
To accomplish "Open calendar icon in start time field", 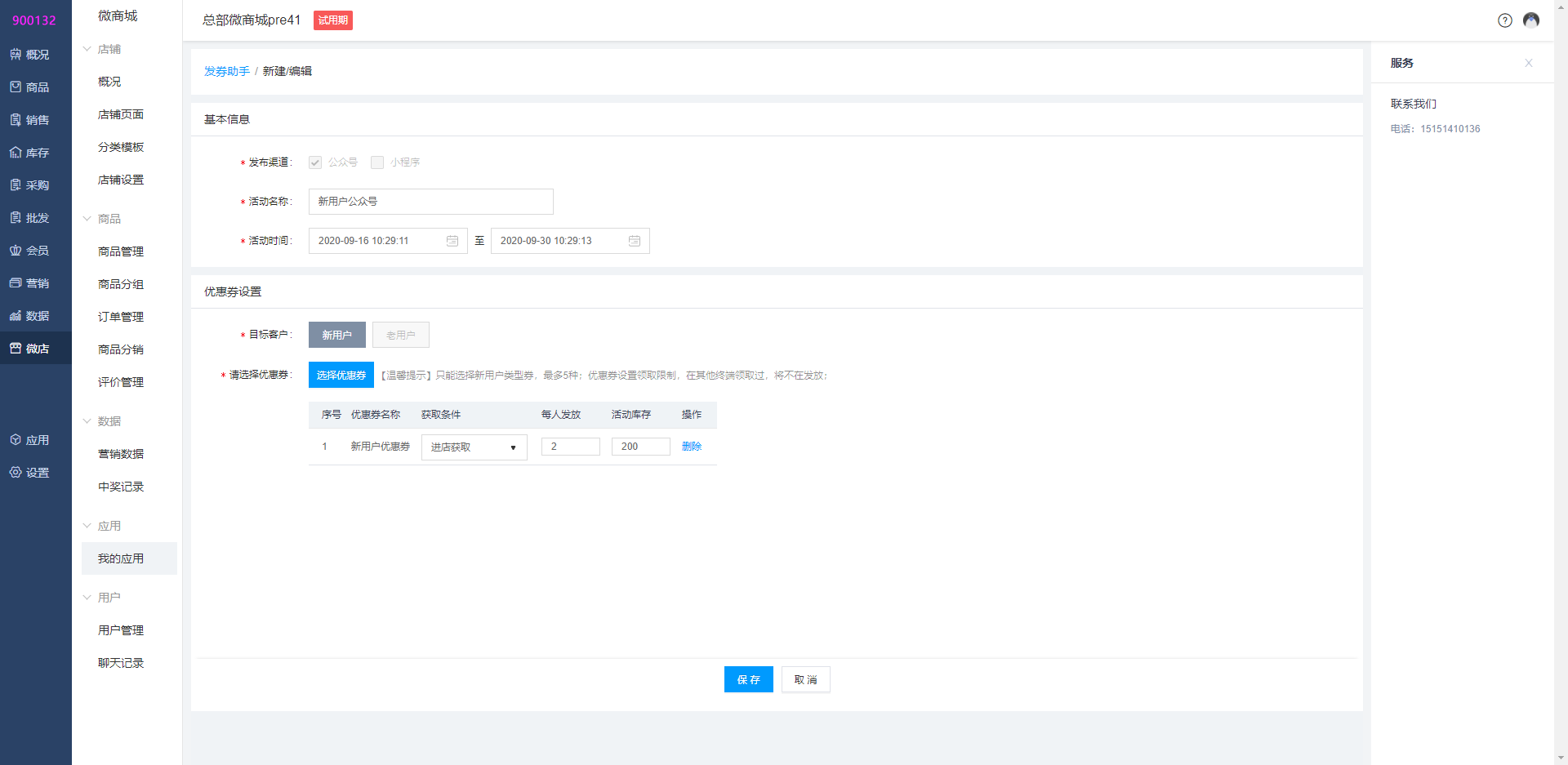I will 452,241.
